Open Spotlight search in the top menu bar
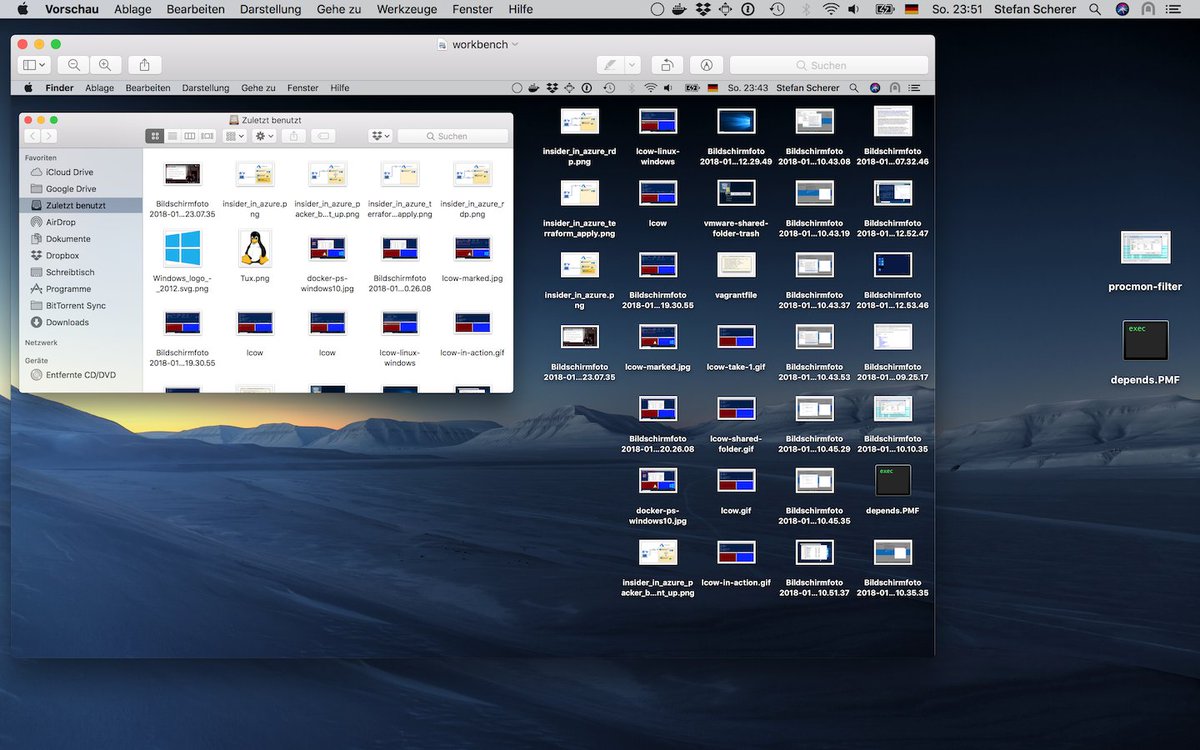1200x750 pixels. 1096,9
